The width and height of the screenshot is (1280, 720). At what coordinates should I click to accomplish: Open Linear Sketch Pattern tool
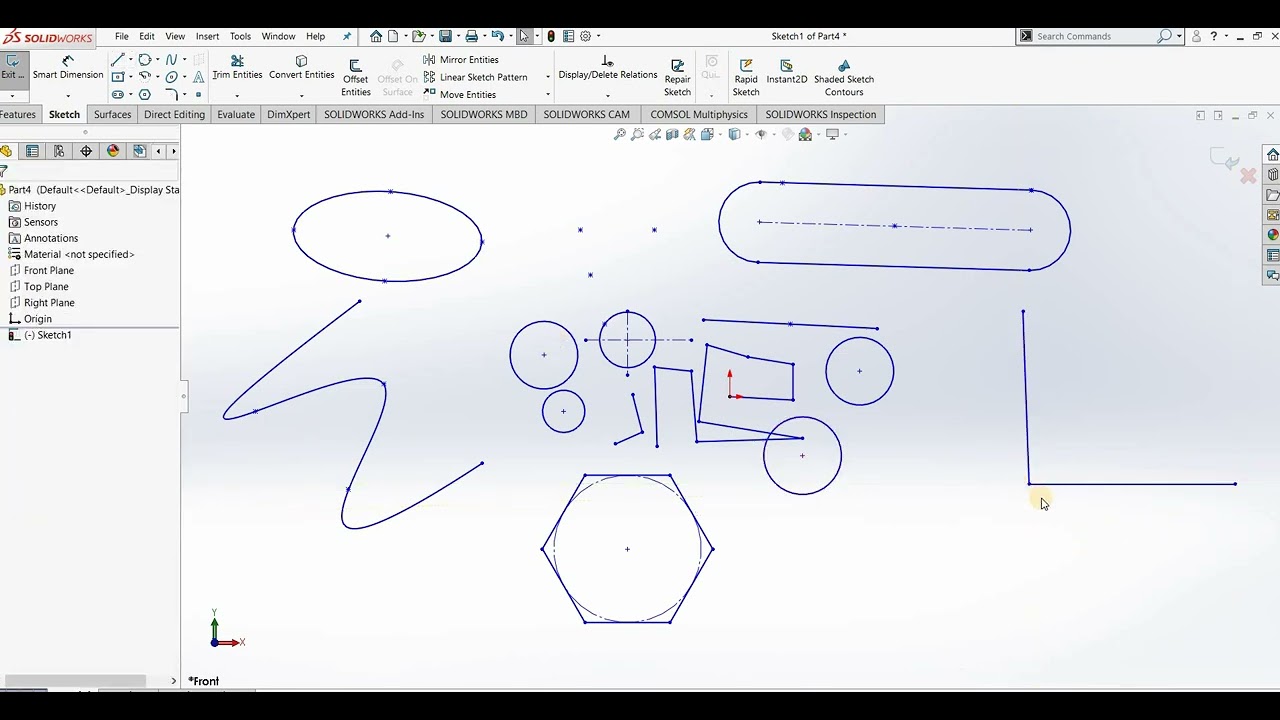[x=475, y=77]
